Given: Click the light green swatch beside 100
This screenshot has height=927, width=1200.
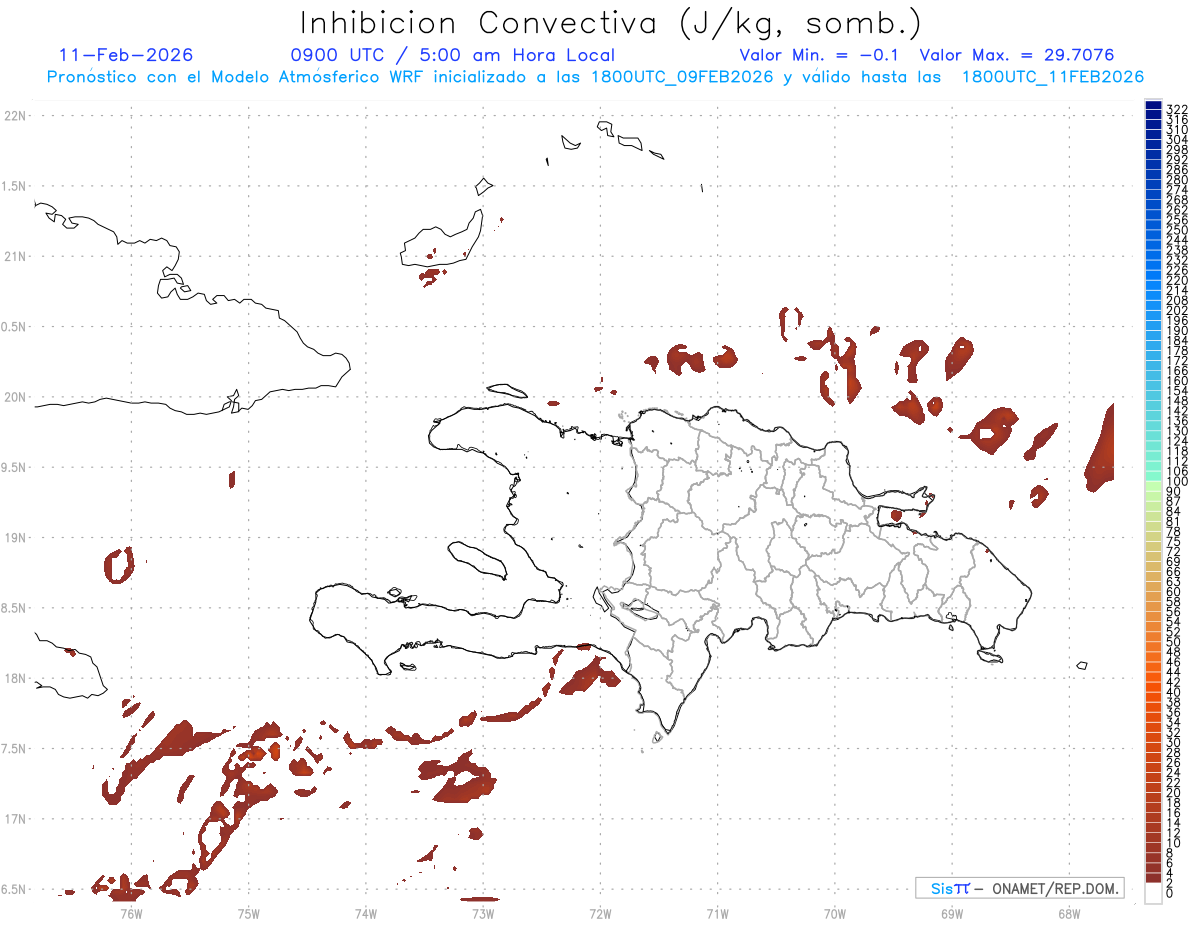Looking at the screenshot, I should coord(1153,484).
